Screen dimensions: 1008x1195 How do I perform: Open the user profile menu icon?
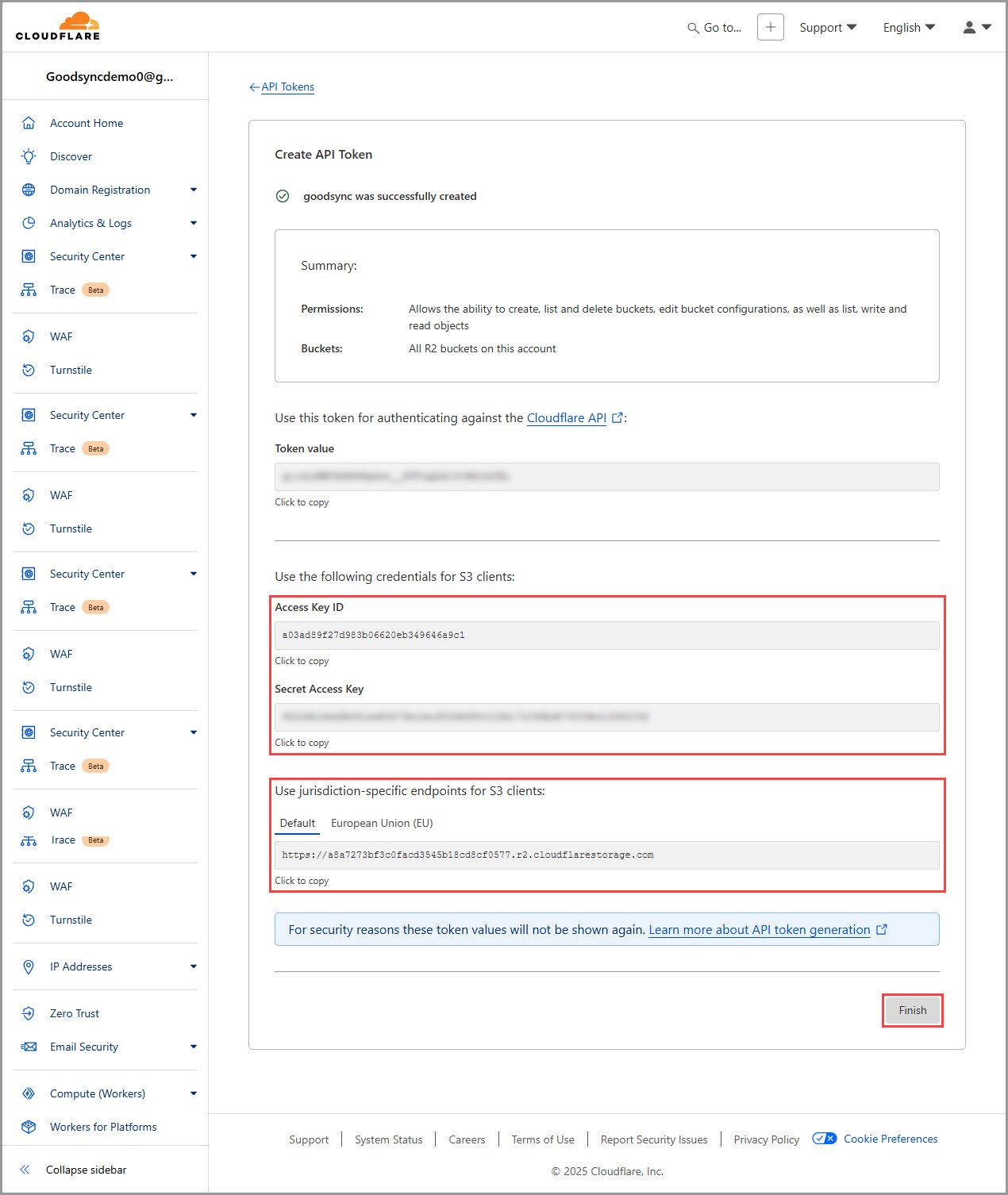point(969,27)
